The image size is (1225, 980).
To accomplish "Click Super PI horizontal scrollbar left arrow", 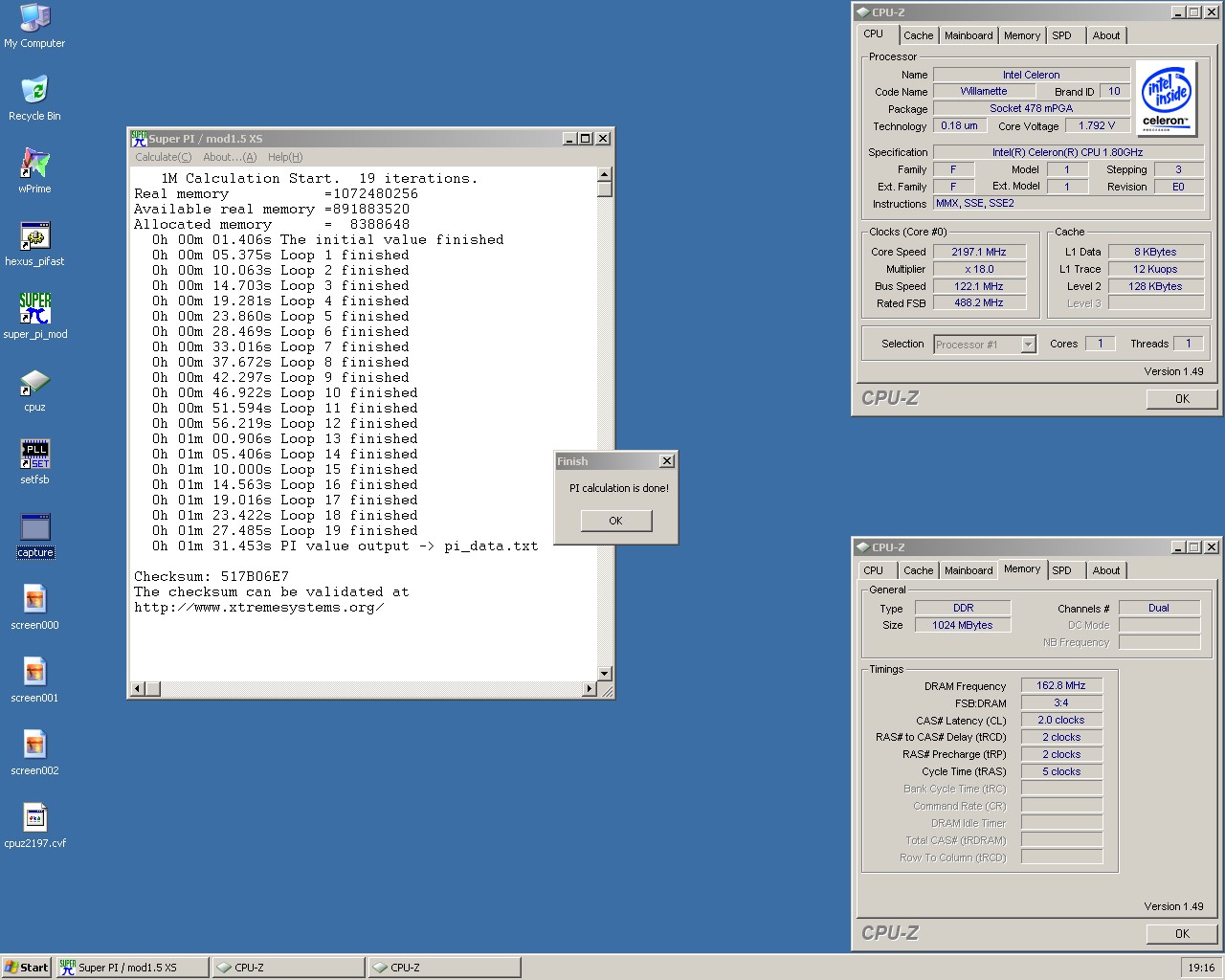I will coord(138,689).
